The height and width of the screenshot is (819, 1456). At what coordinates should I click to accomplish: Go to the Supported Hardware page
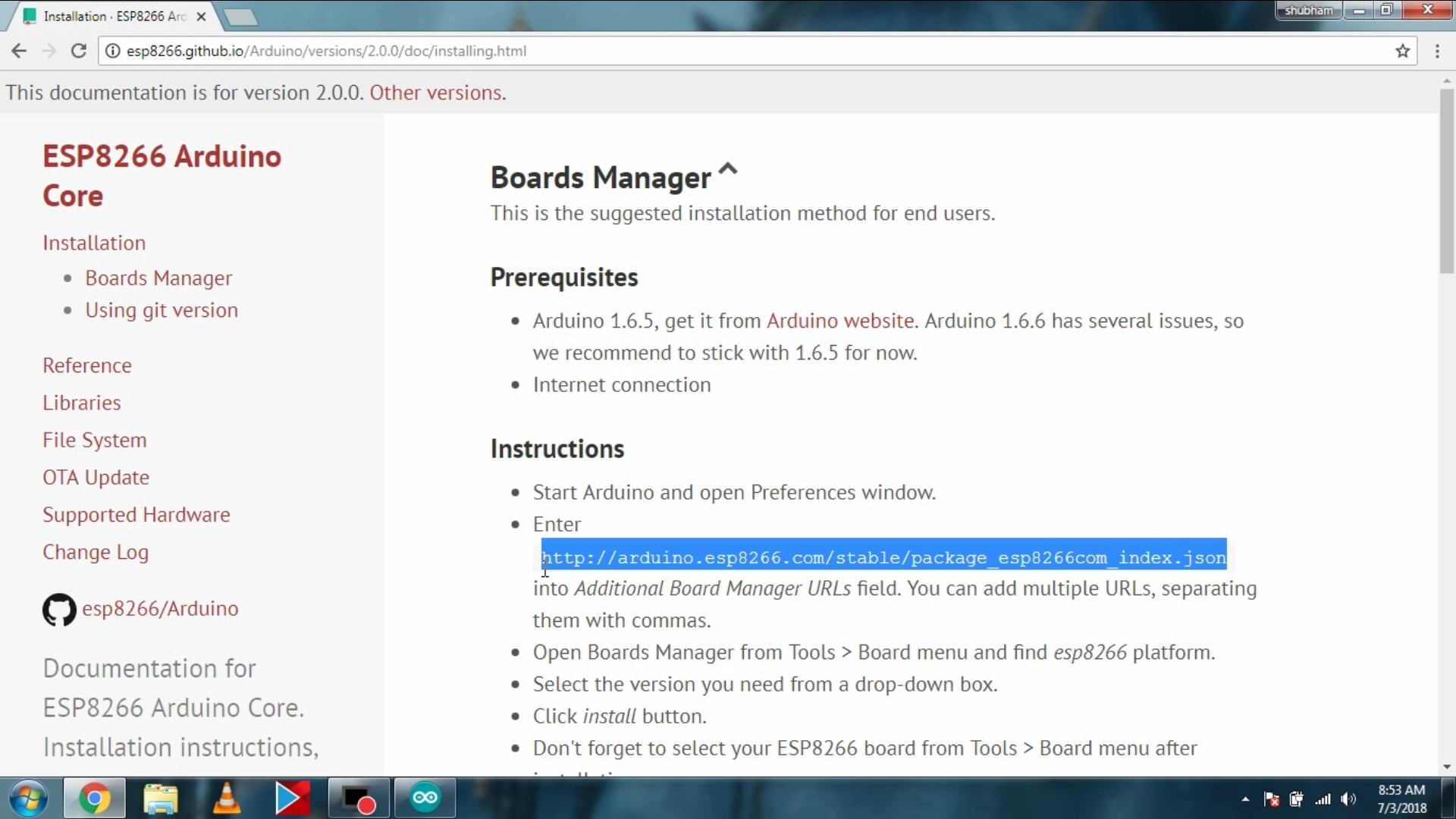(x=136, y=515)
